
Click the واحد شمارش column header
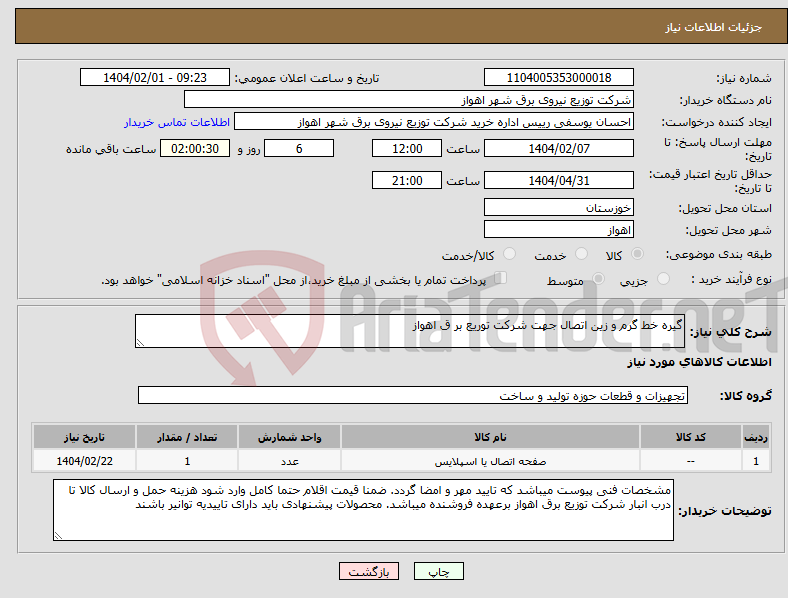pyautogui.click(x=289, y=437)
